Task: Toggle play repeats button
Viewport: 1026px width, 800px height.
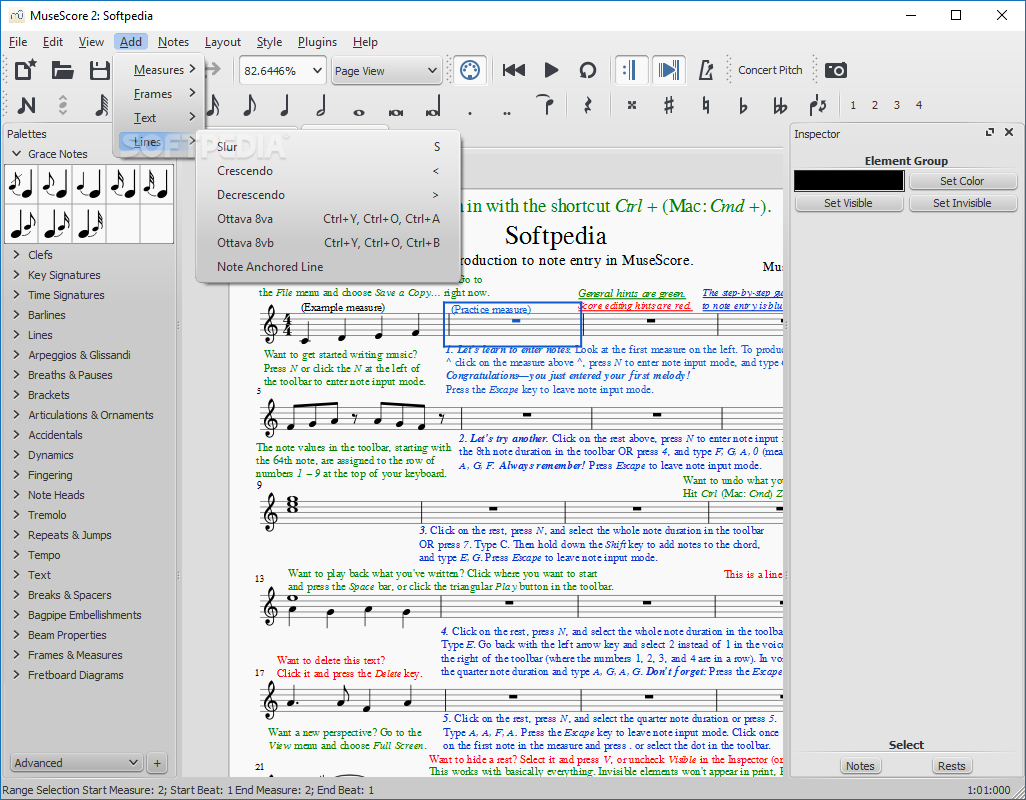Action: (x=631, y=70)
